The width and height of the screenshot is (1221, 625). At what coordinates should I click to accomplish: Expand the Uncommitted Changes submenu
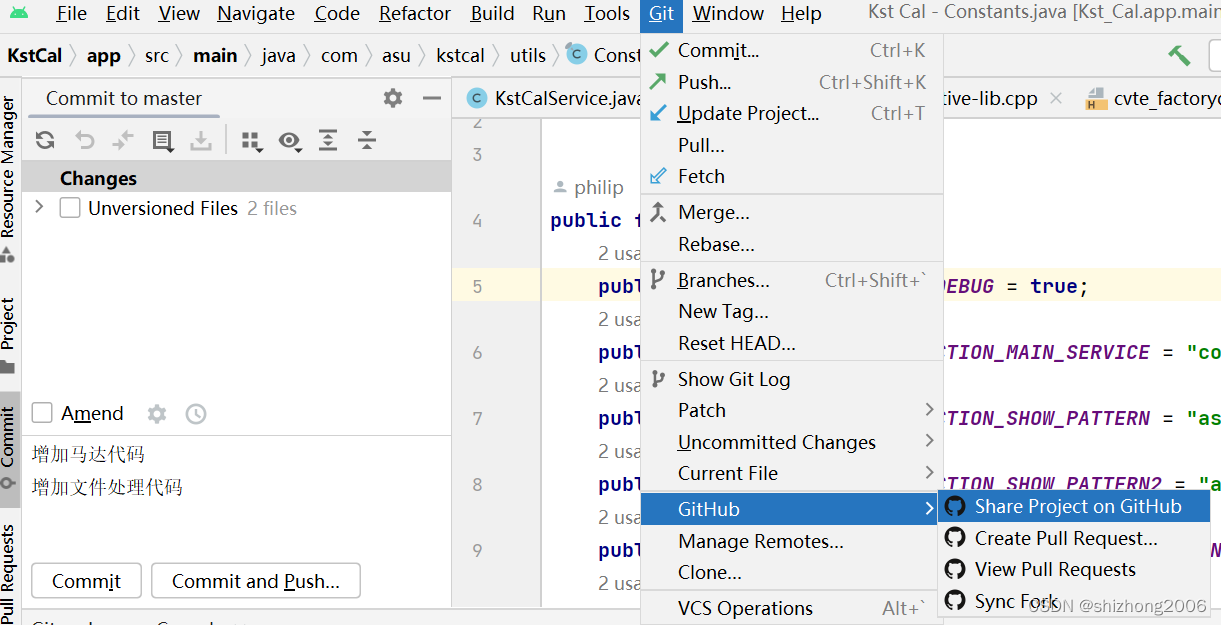(x=792, y=442)
